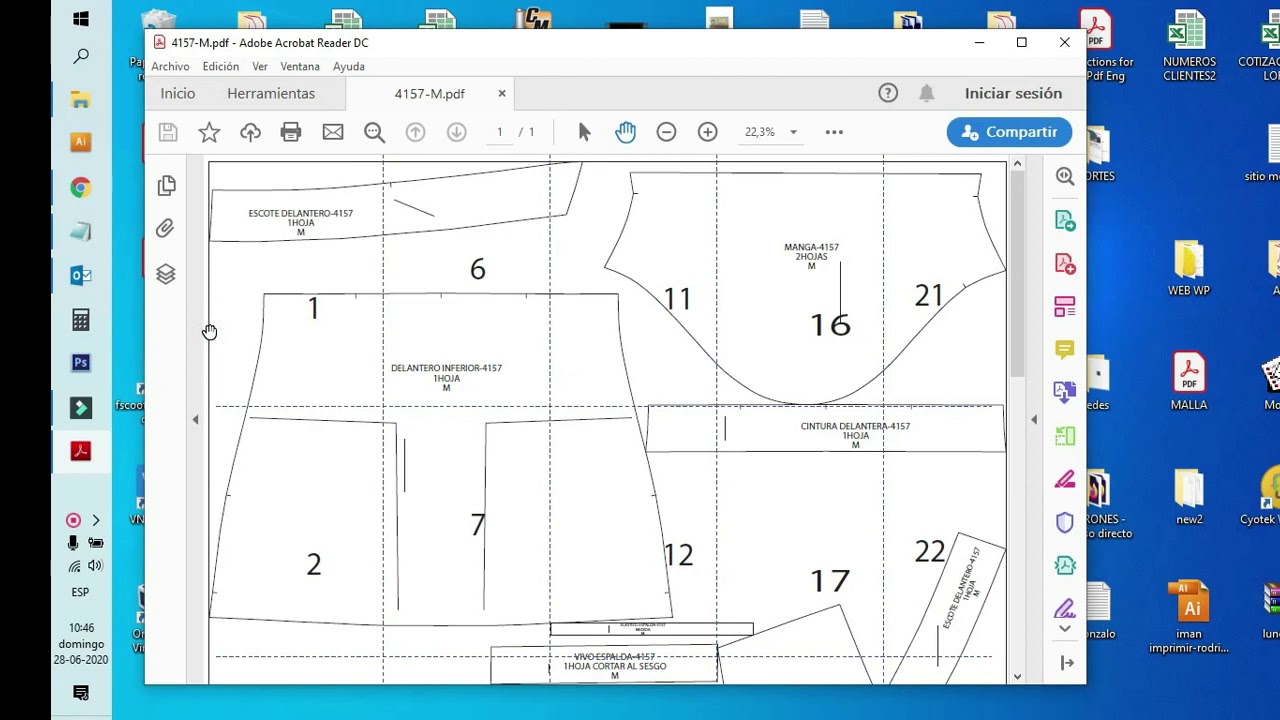The width and height of the screenshot is (1280, 720).
Task: Switch to Herramientas tab
Action: tap(271, 93)
